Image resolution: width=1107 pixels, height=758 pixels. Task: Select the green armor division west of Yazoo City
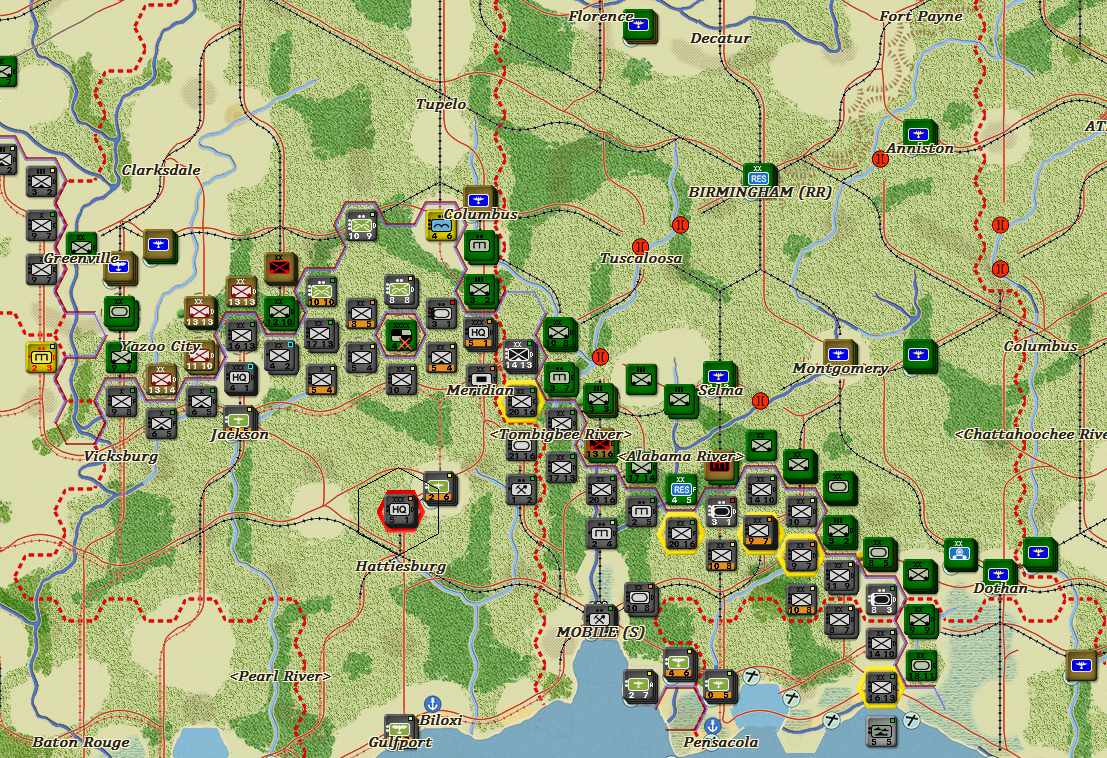pyautogui.click(x=120, y=312)
